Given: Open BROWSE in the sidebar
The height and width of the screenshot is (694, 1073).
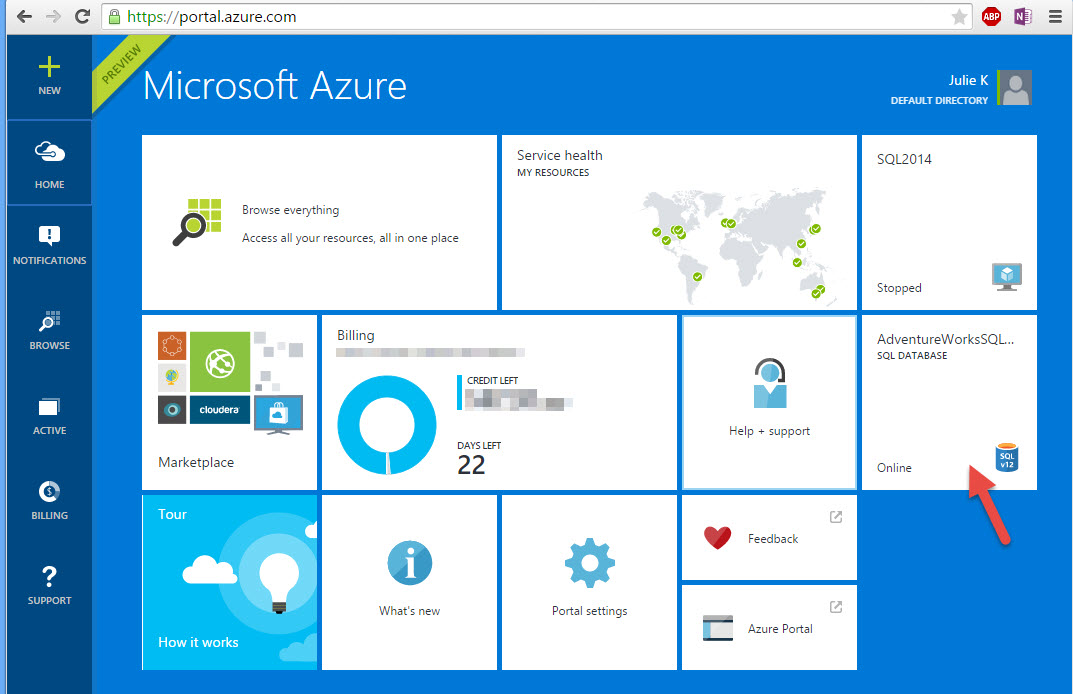Looking at the screenshot, I should pos(49,330).
